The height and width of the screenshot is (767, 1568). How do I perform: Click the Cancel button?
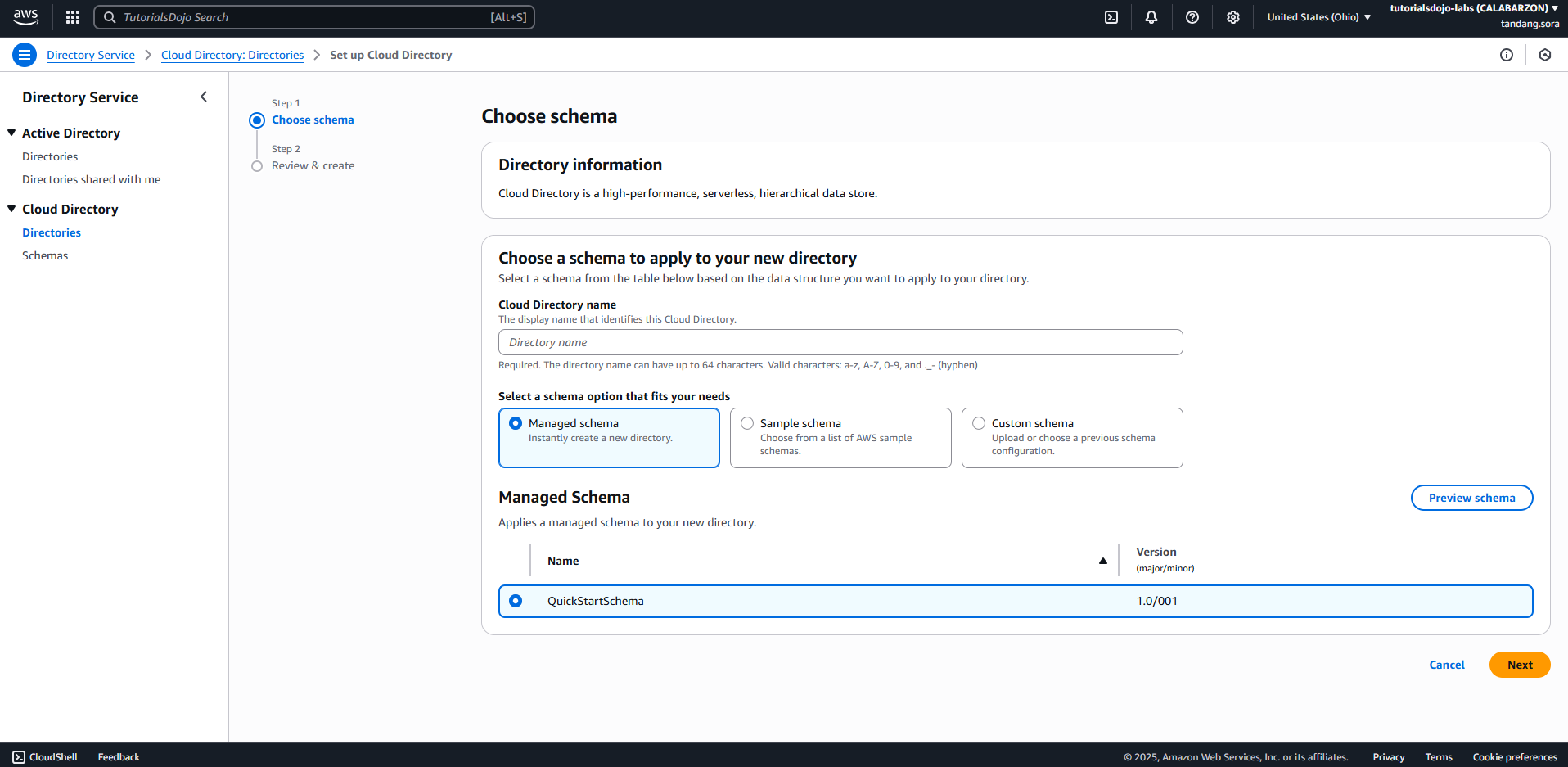[x=1447, y=665]
